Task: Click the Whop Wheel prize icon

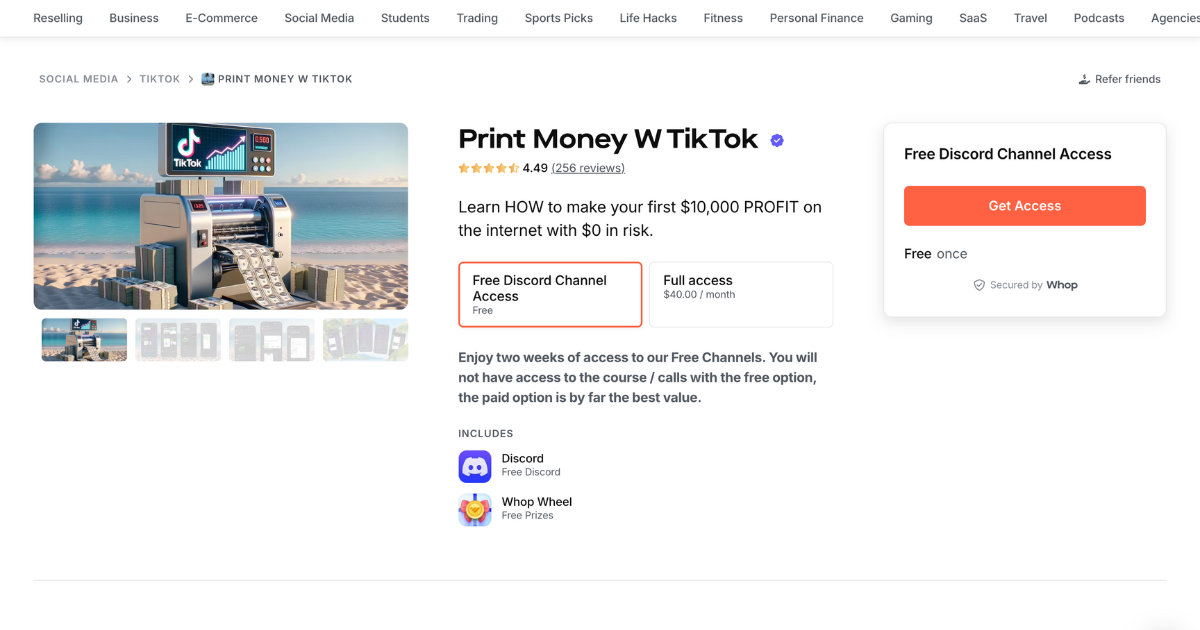Action: [x=474, y=509]
